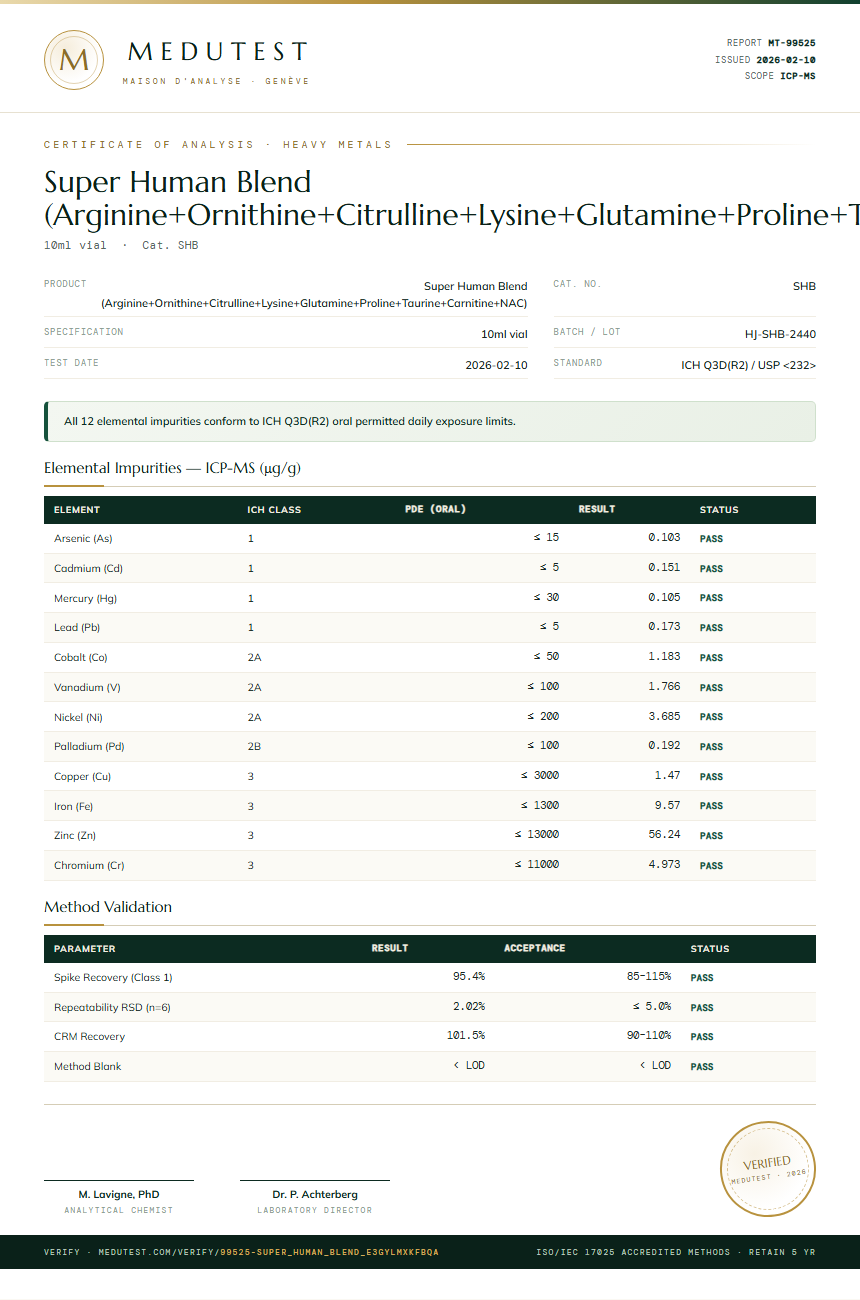The width and height of the screenshot is (860, 1300).
Task: Click the 10ml vial specification value
Action: (504, 334)
